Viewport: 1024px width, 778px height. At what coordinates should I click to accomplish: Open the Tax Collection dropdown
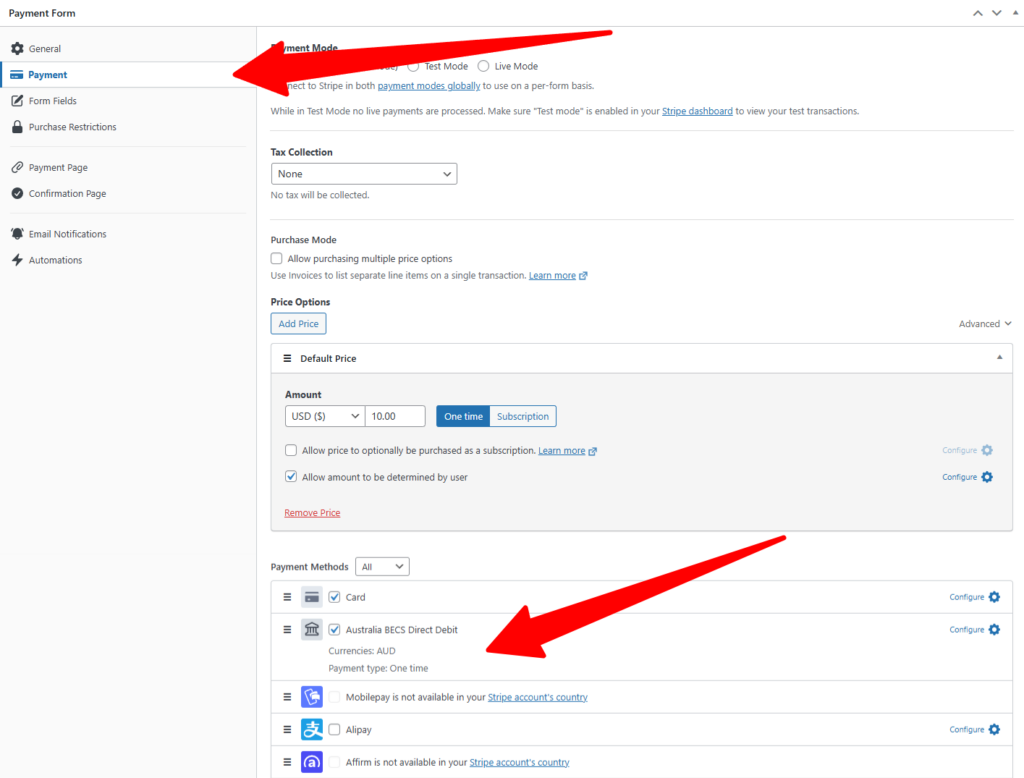[364, 174]
